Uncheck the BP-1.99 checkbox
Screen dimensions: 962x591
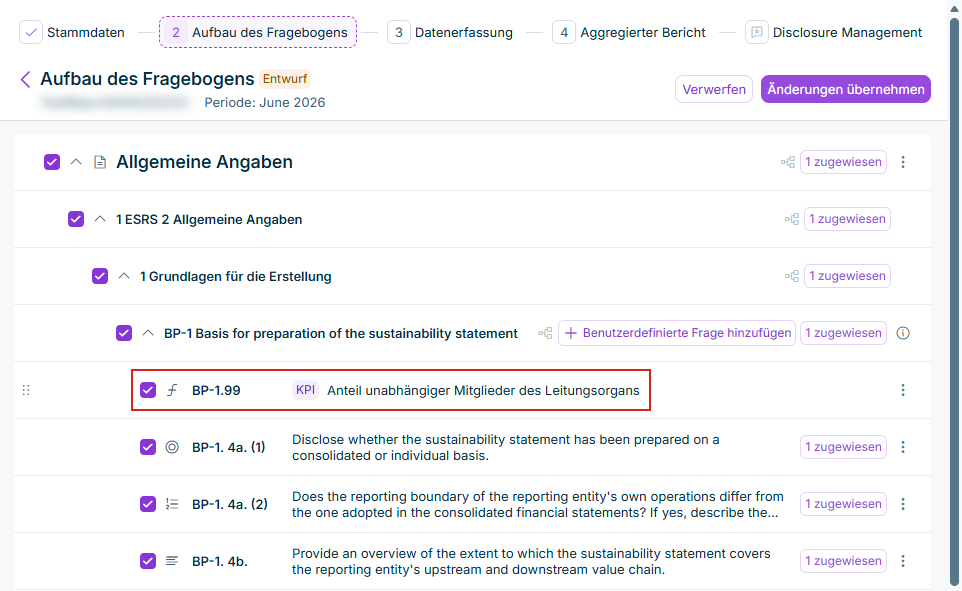point(148,390)
